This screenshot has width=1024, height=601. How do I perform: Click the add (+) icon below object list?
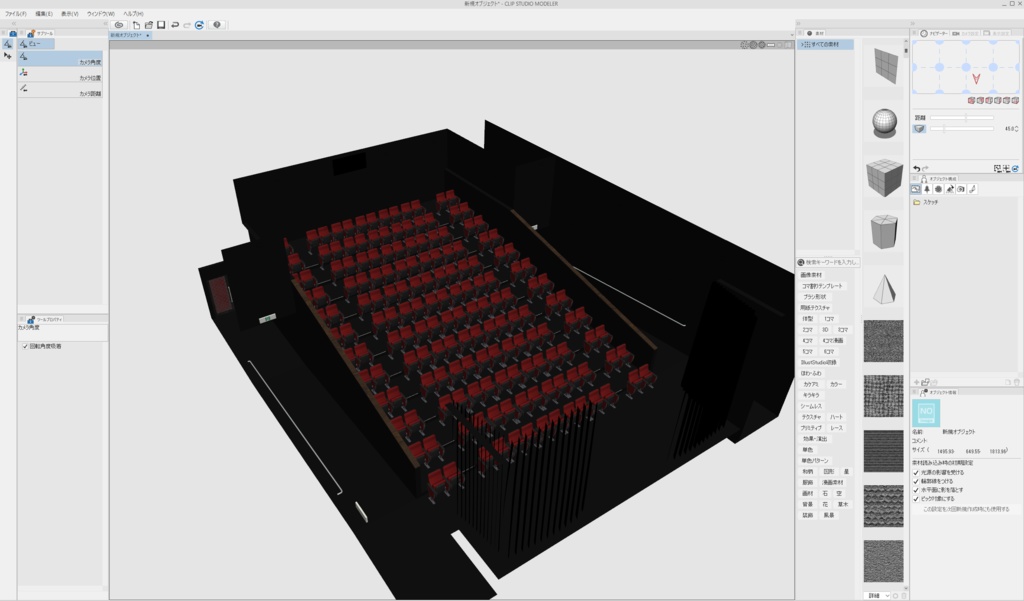(917, 382)
